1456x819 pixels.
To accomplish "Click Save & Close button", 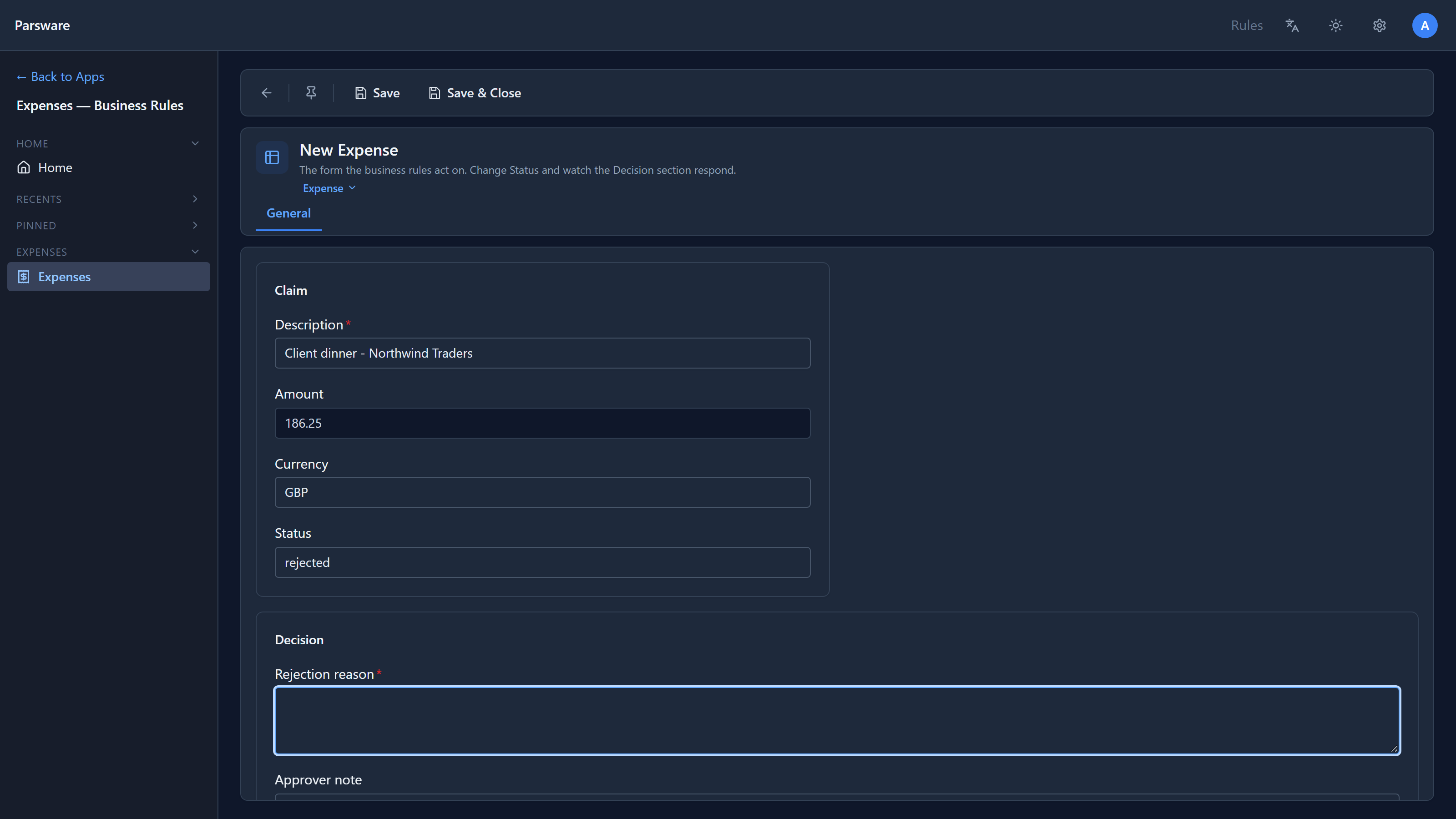I will coord(475,93).
